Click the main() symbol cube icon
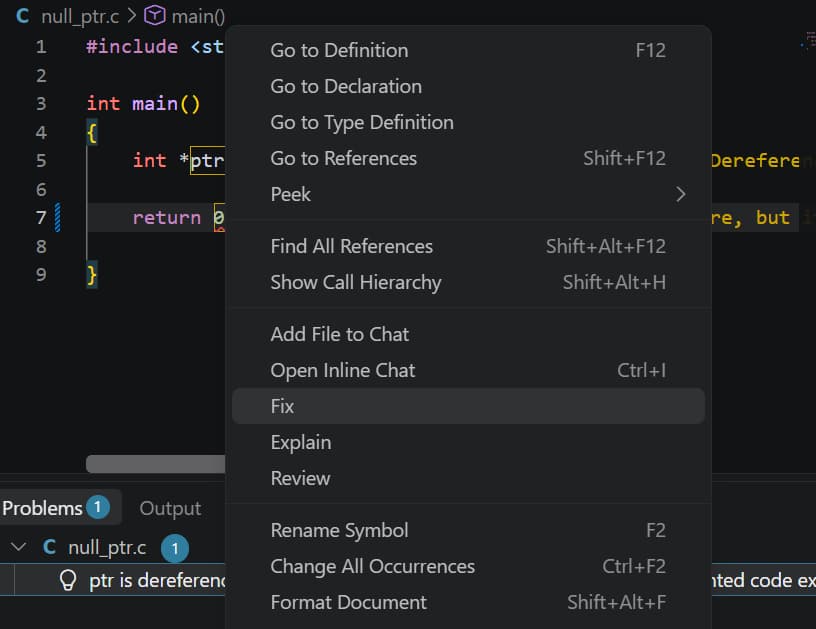816x629 pixels. click(x=155, y=16)
